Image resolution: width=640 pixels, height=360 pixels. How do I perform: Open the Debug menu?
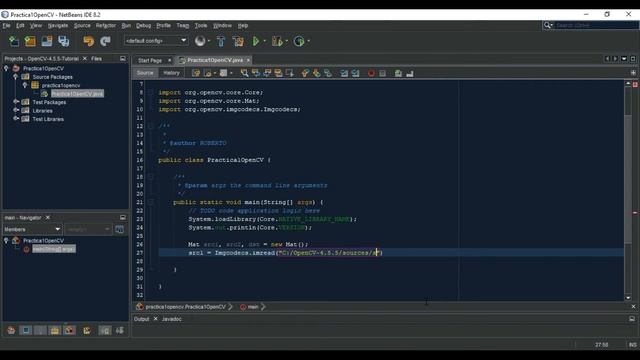pyautogui.click(x=143, y=25)
